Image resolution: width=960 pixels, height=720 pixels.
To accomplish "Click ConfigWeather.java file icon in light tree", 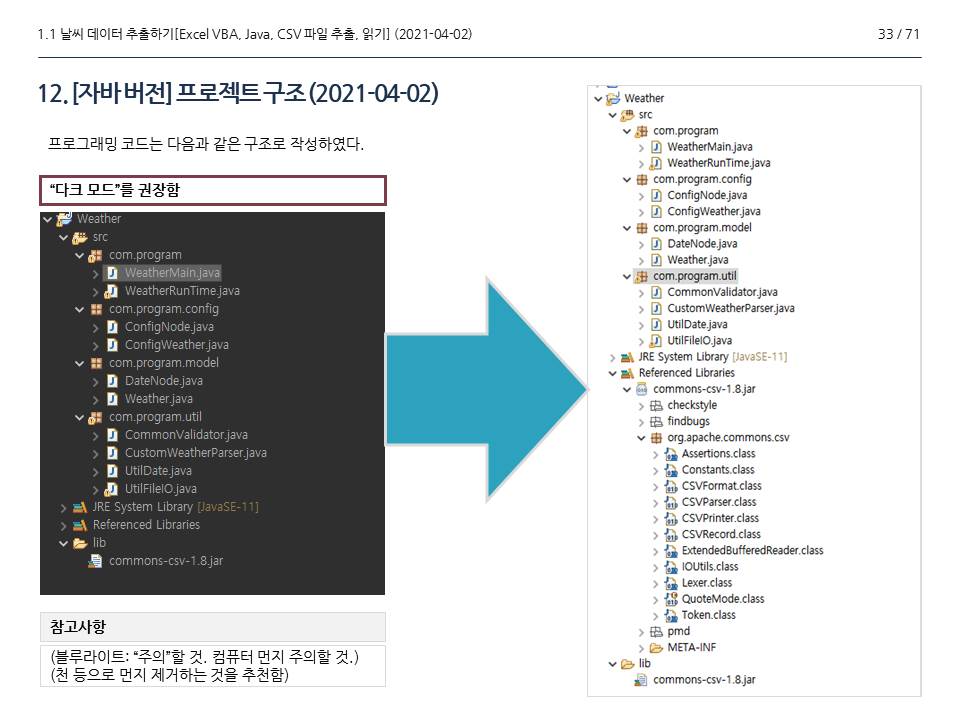I will 656,212.
